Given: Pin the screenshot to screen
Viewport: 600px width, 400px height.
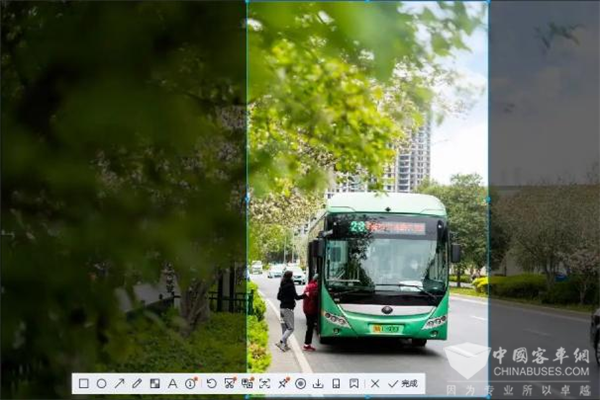Looking at the screenshot, I should (x=283, y=383).
